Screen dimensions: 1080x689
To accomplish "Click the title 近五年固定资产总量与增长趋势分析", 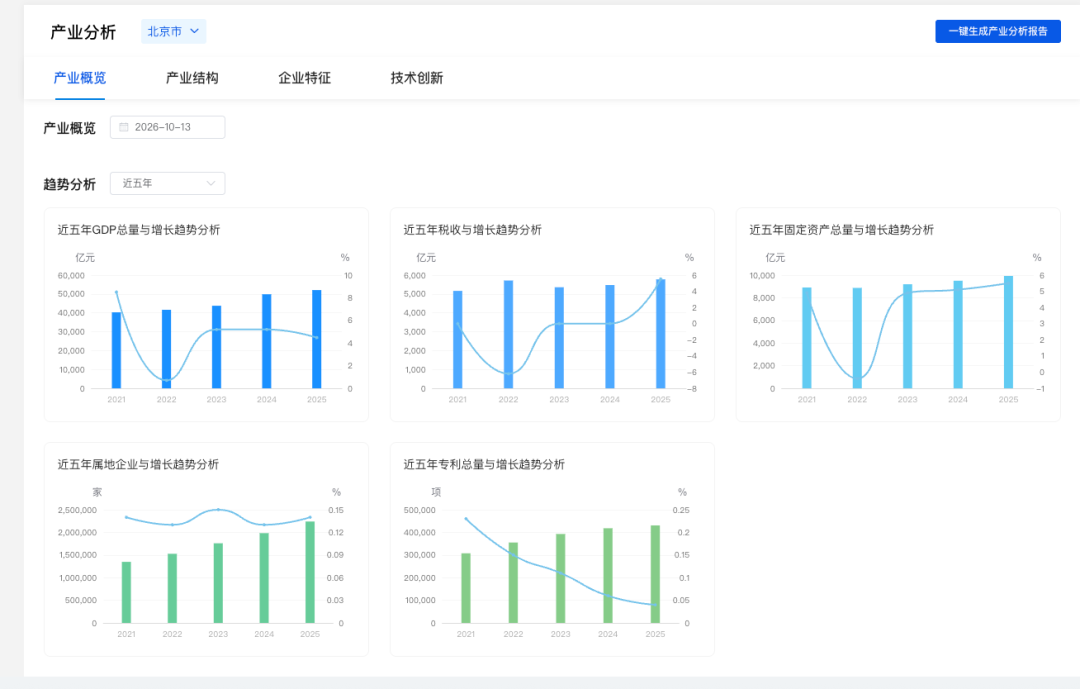I will pos(842,230).
